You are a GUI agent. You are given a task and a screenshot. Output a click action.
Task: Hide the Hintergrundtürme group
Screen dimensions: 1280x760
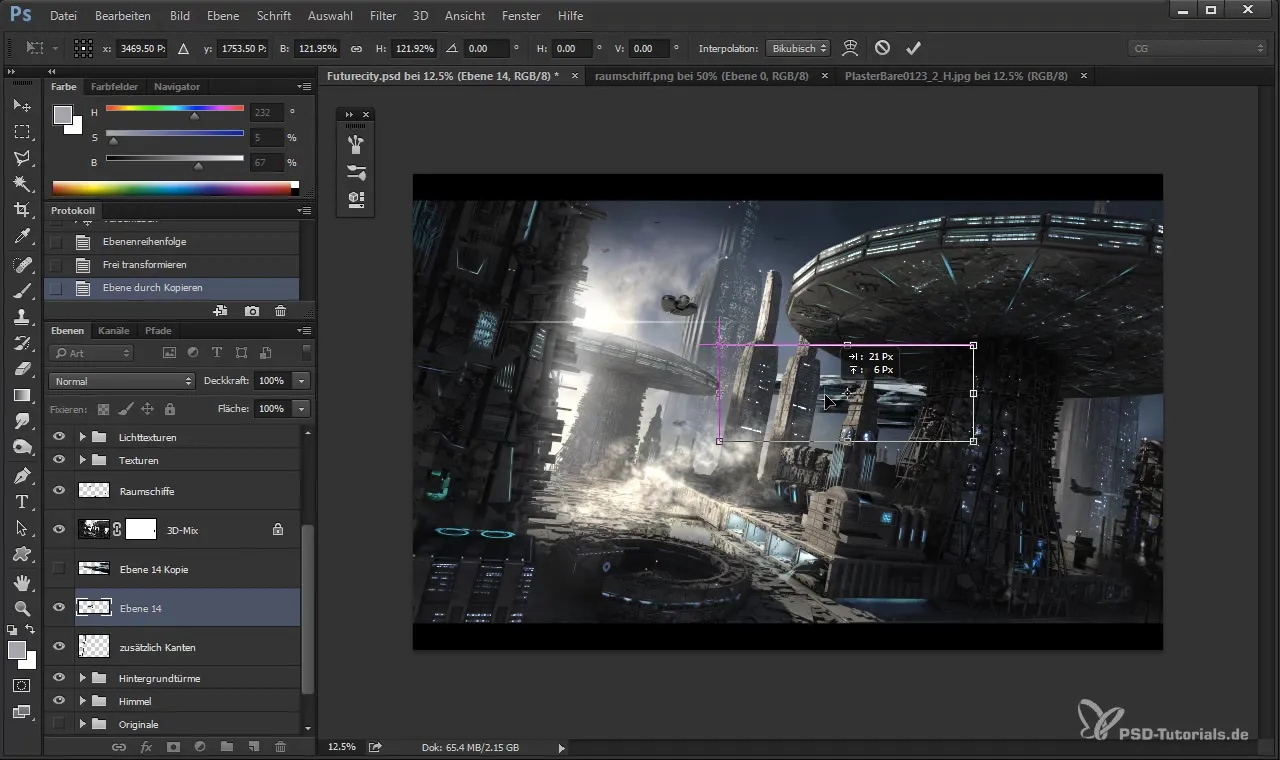[59, 677]
